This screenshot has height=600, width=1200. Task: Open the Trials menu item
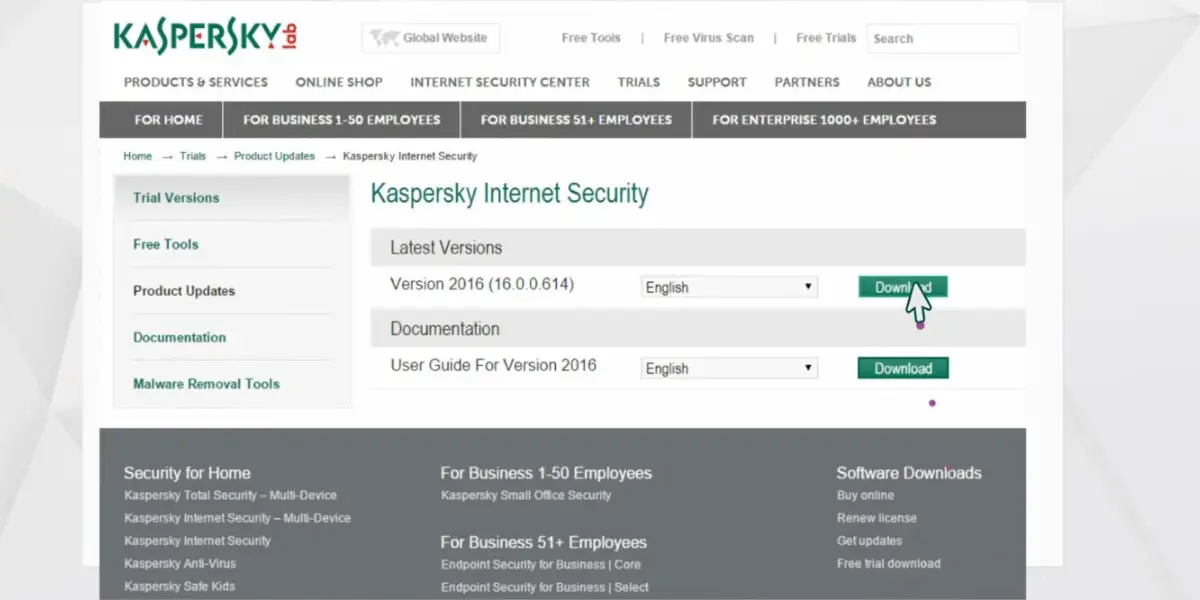click(x=639, y=82)
